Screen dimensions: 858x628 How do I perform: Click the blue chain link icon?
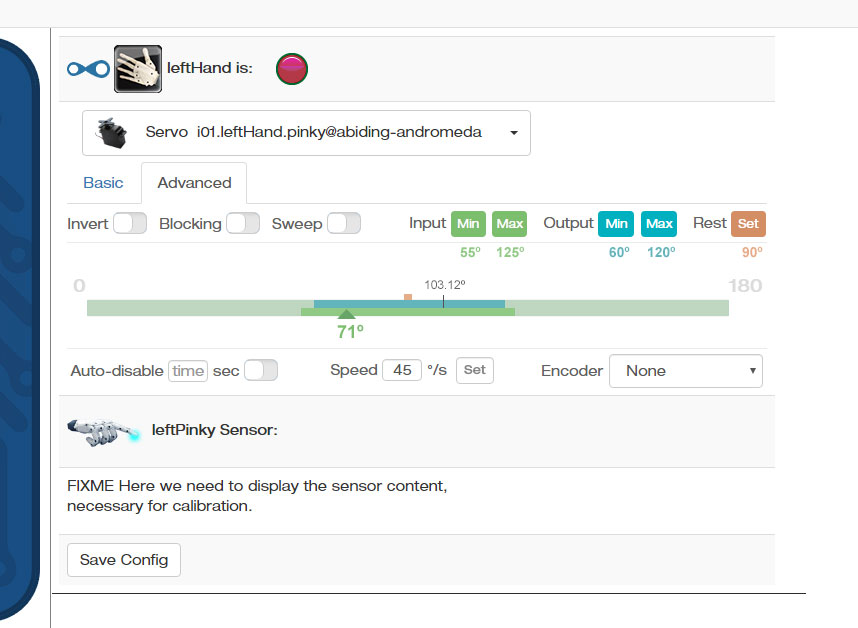[88, 69]
